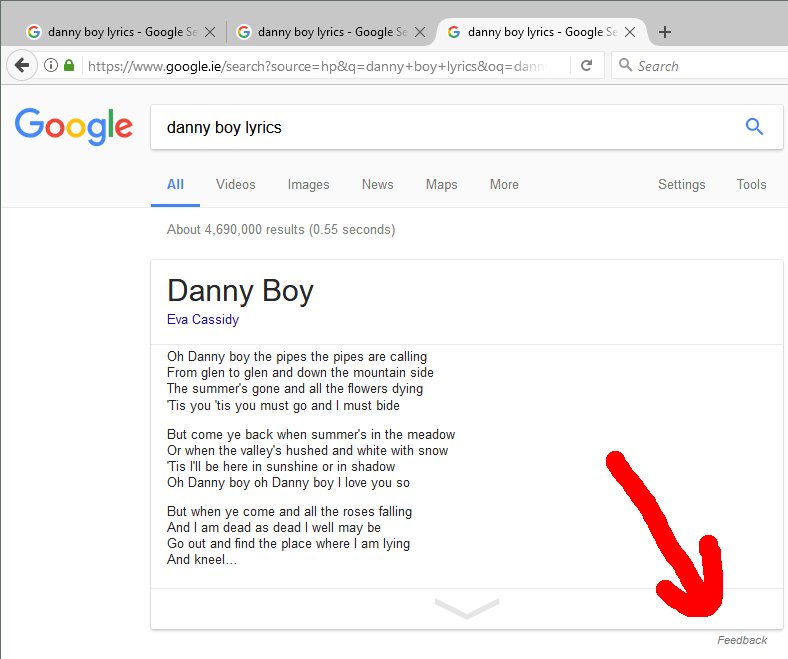Open the Videos results tab
788x659 pixels.
pos(236,184)
